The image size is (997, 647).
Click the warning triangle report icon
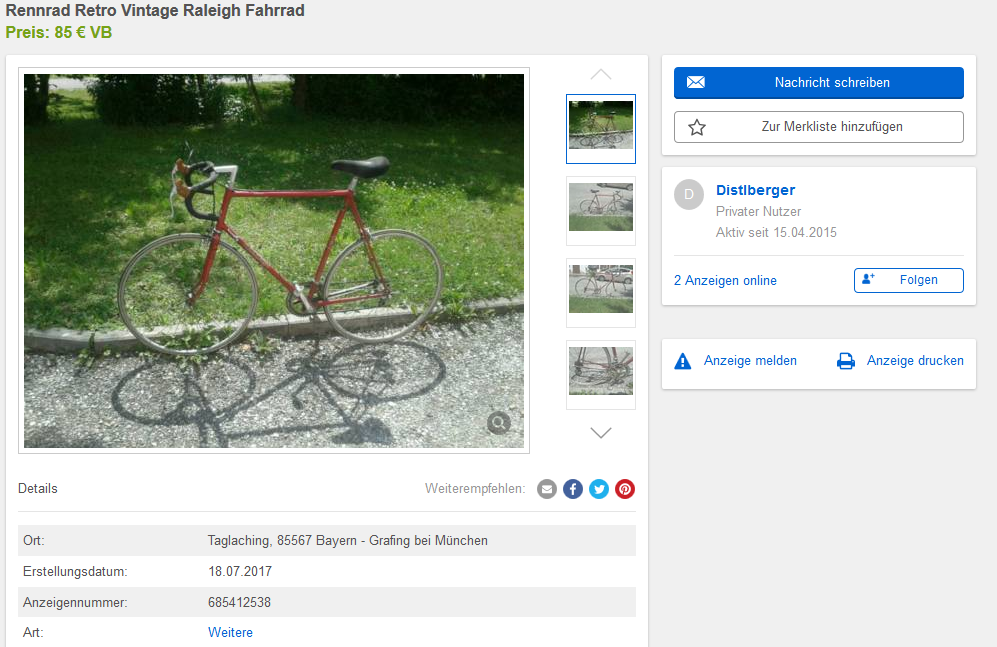[x=682, y=361]
